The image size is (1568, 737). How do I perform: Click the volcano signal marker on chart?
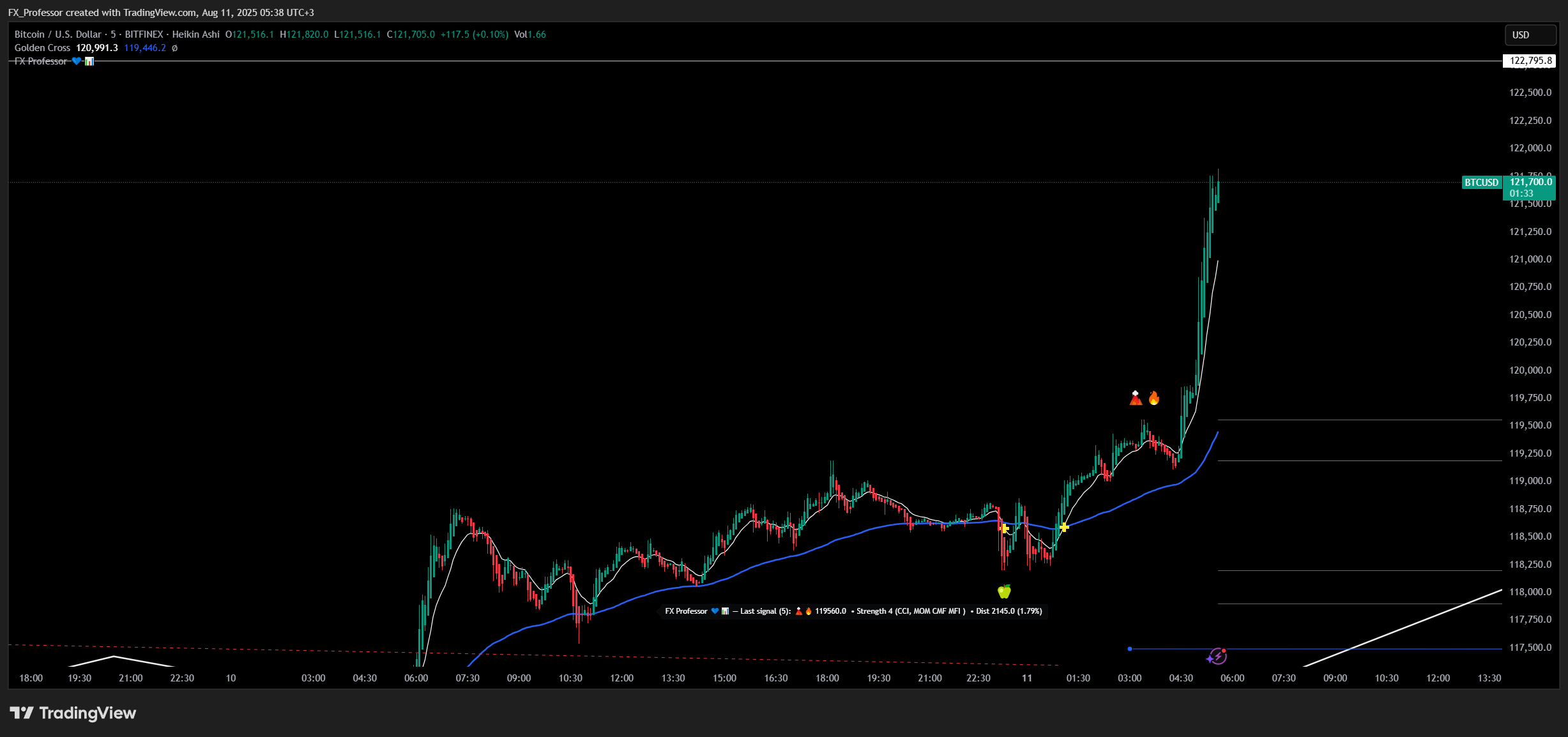(x=1135, y=399)
